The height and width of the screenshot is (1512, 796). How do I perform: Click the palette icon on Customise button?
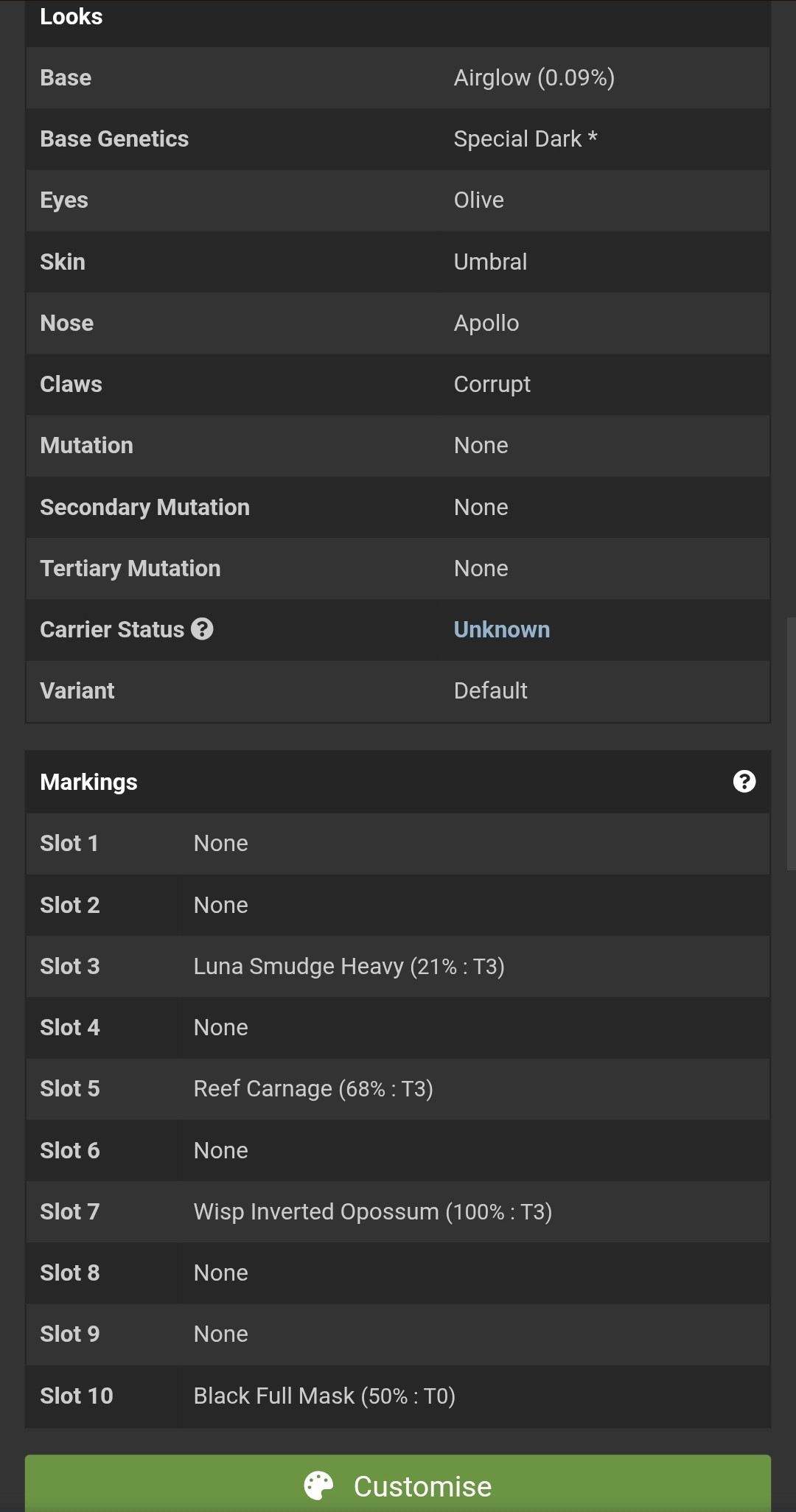click(x=319, y=1486)
